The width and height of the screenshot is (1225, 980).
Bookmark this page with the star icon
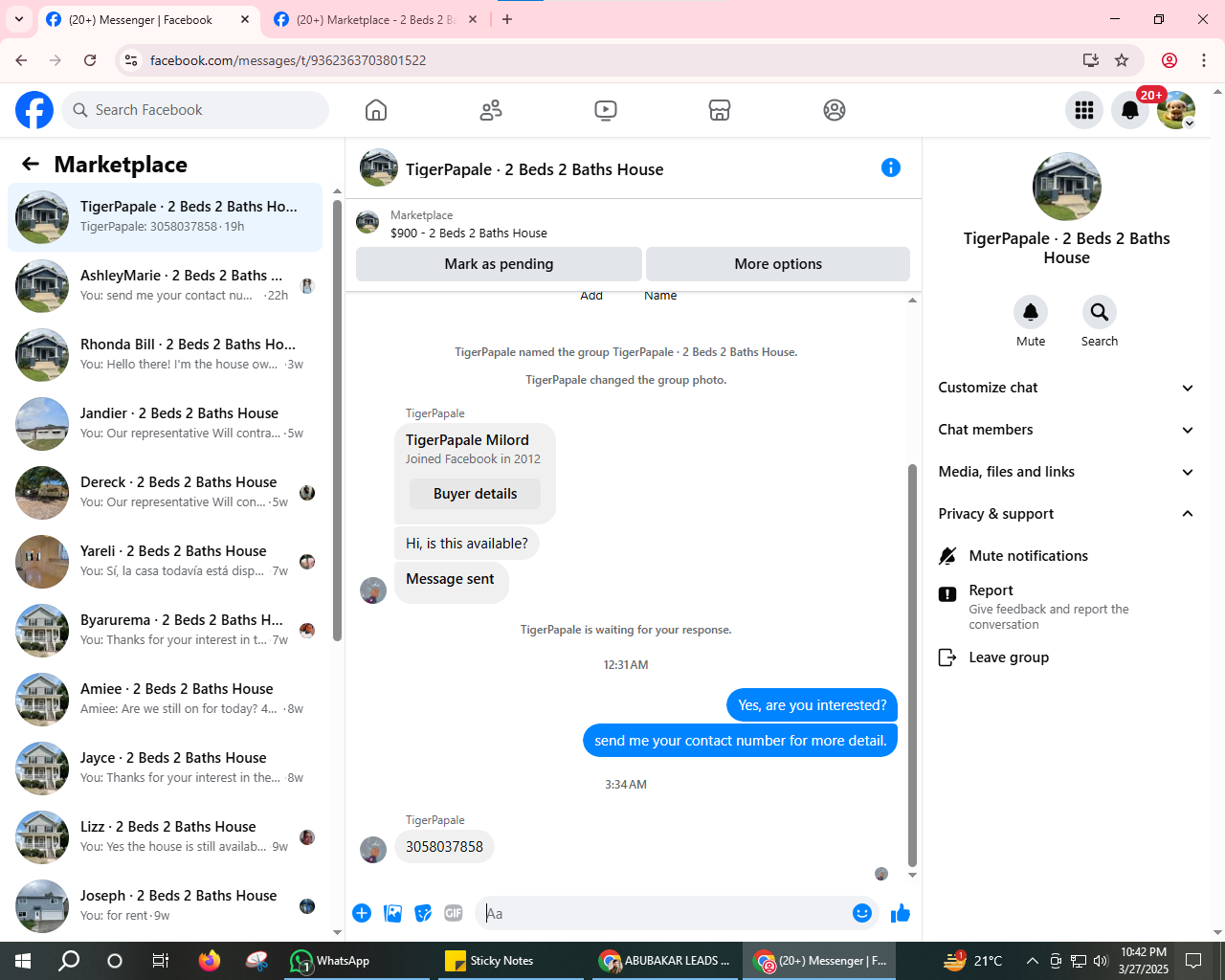point(1122,60)
